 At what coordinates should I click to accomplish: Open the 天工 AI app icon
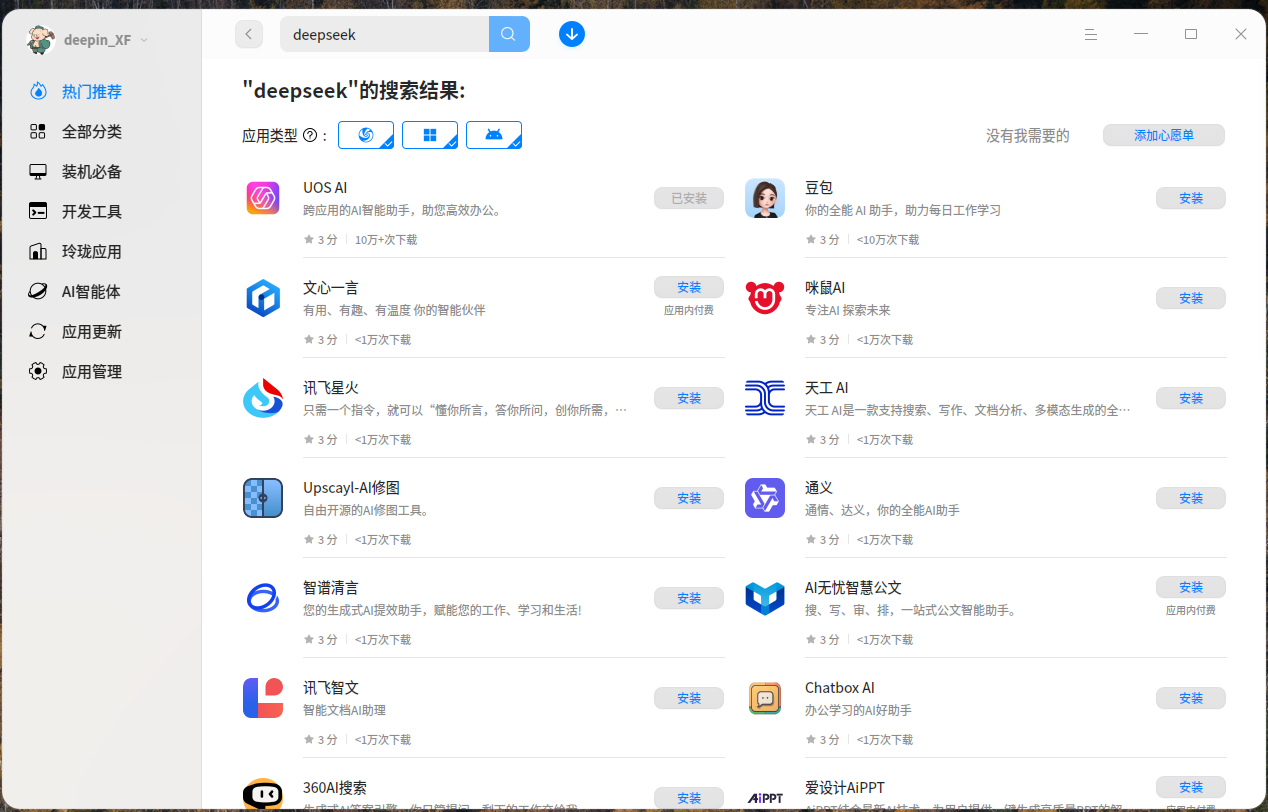pos(765,398)
